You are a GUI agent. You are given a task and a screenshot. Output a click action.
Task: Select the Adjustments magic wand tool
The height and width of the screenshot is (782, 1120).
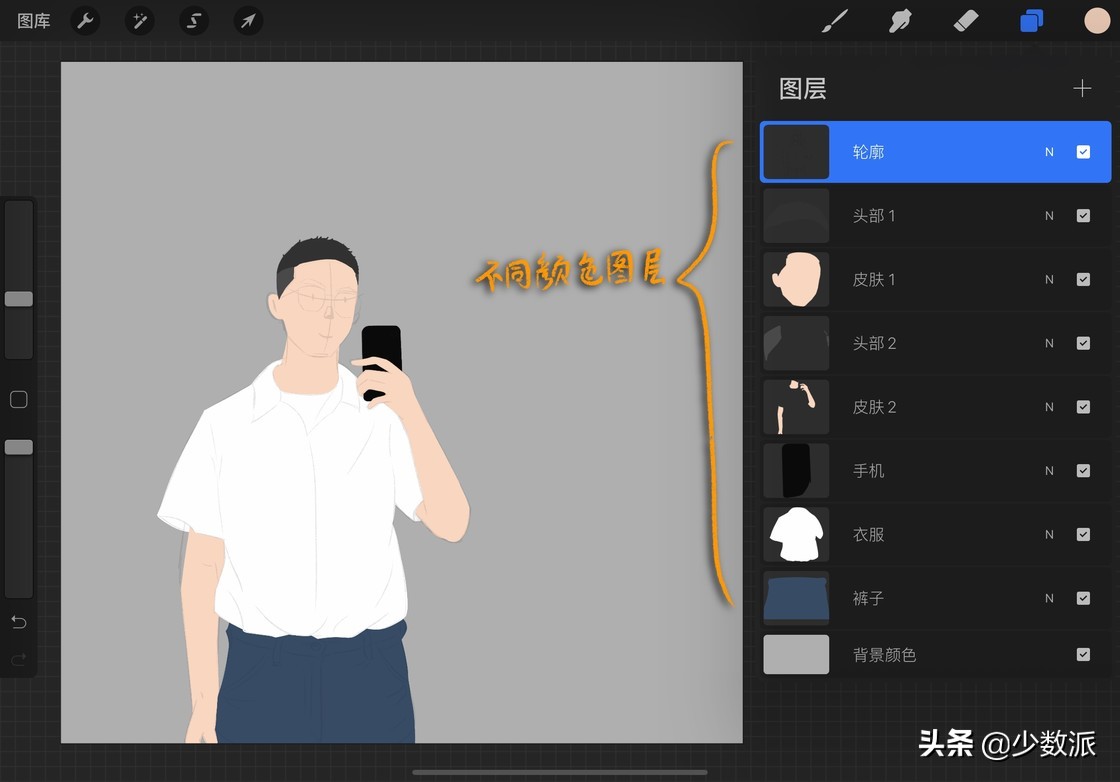tap(139, 20)
